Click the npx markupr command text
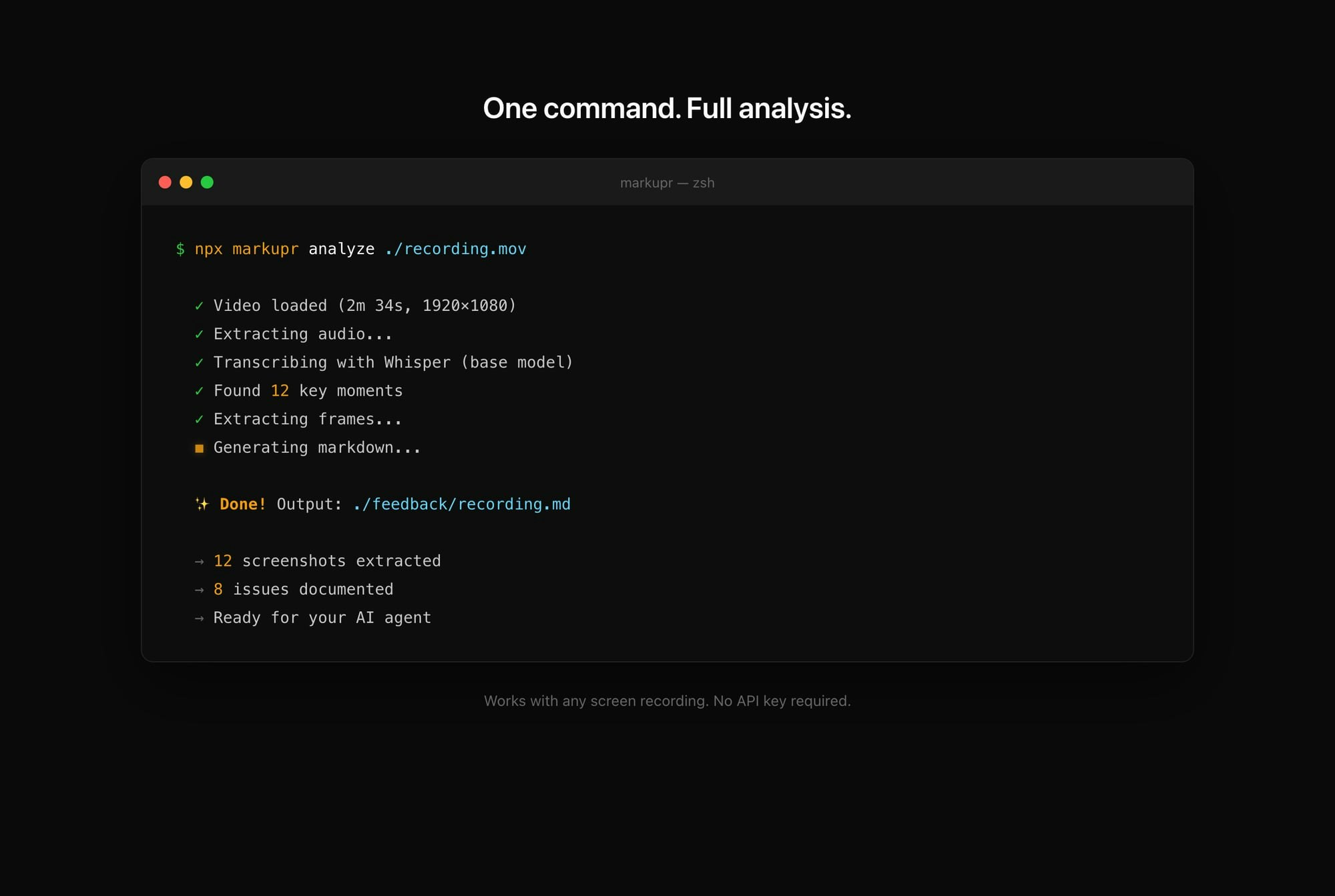Screen dimensions: 1335x896 (246, 249)
